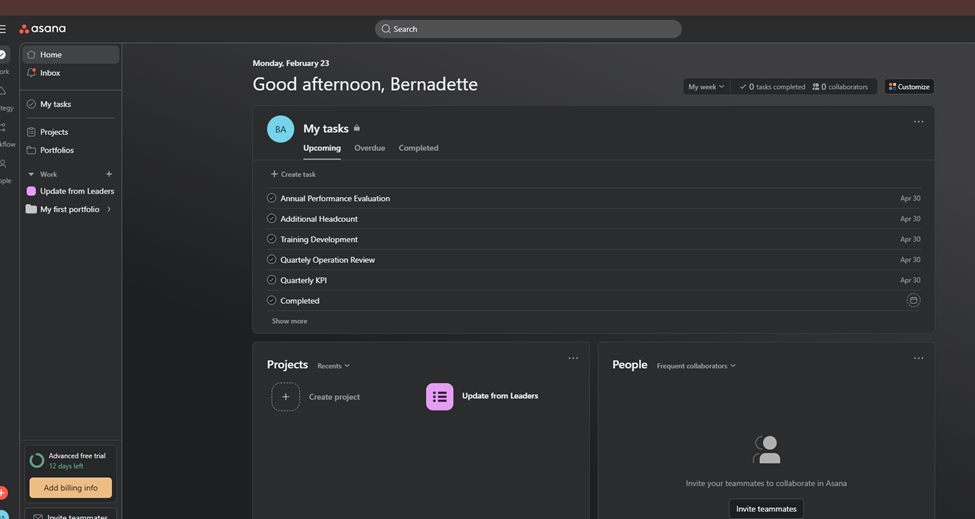The height and width of the screenshot is (519, 975).
Task: Switch to the Overdue tab
Action: pyautogui.click(x=369, y=148)
